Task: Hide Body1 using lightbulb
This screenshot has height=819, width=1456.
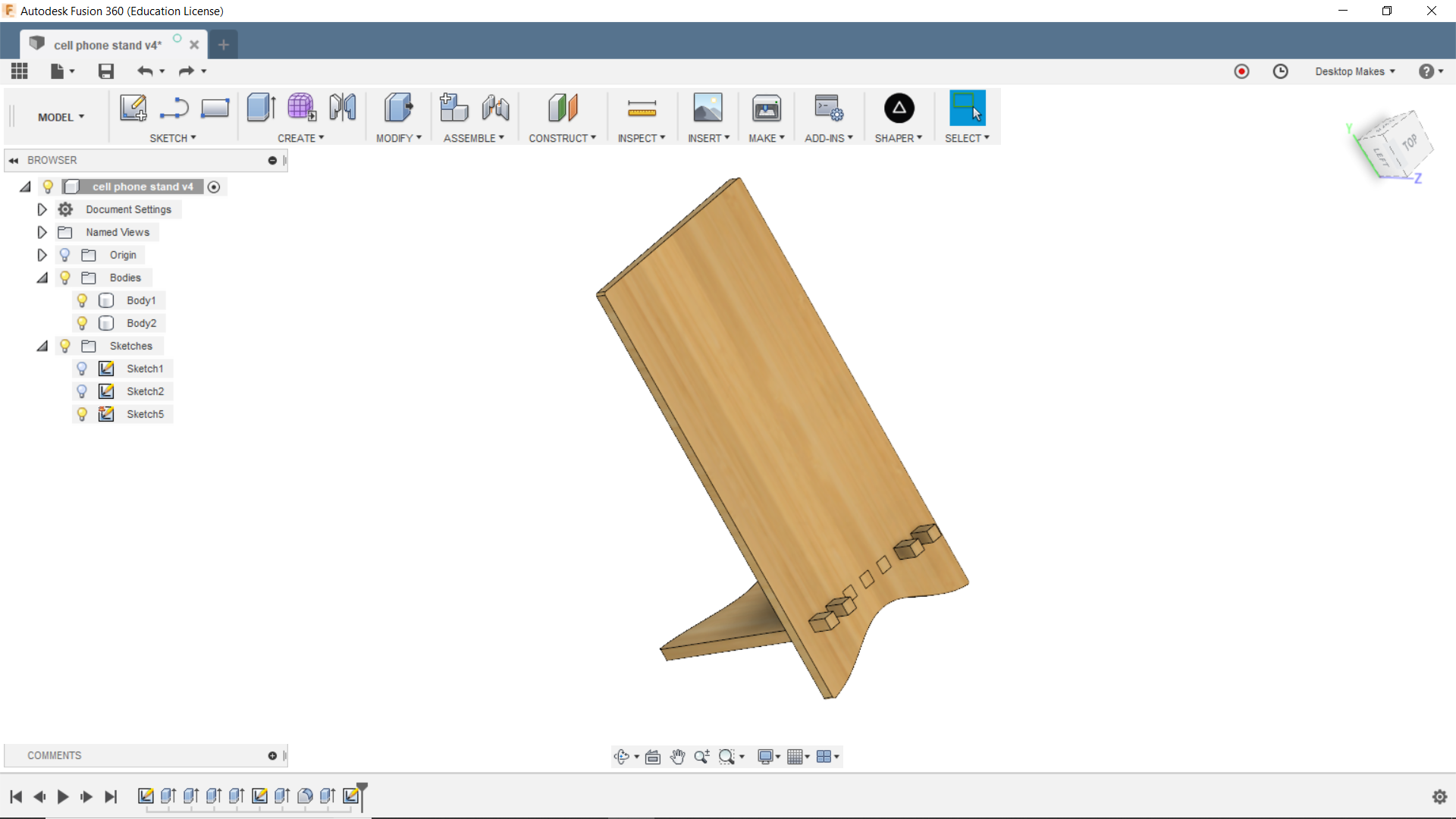Action: pyautogui.click(x=82, y=300)
